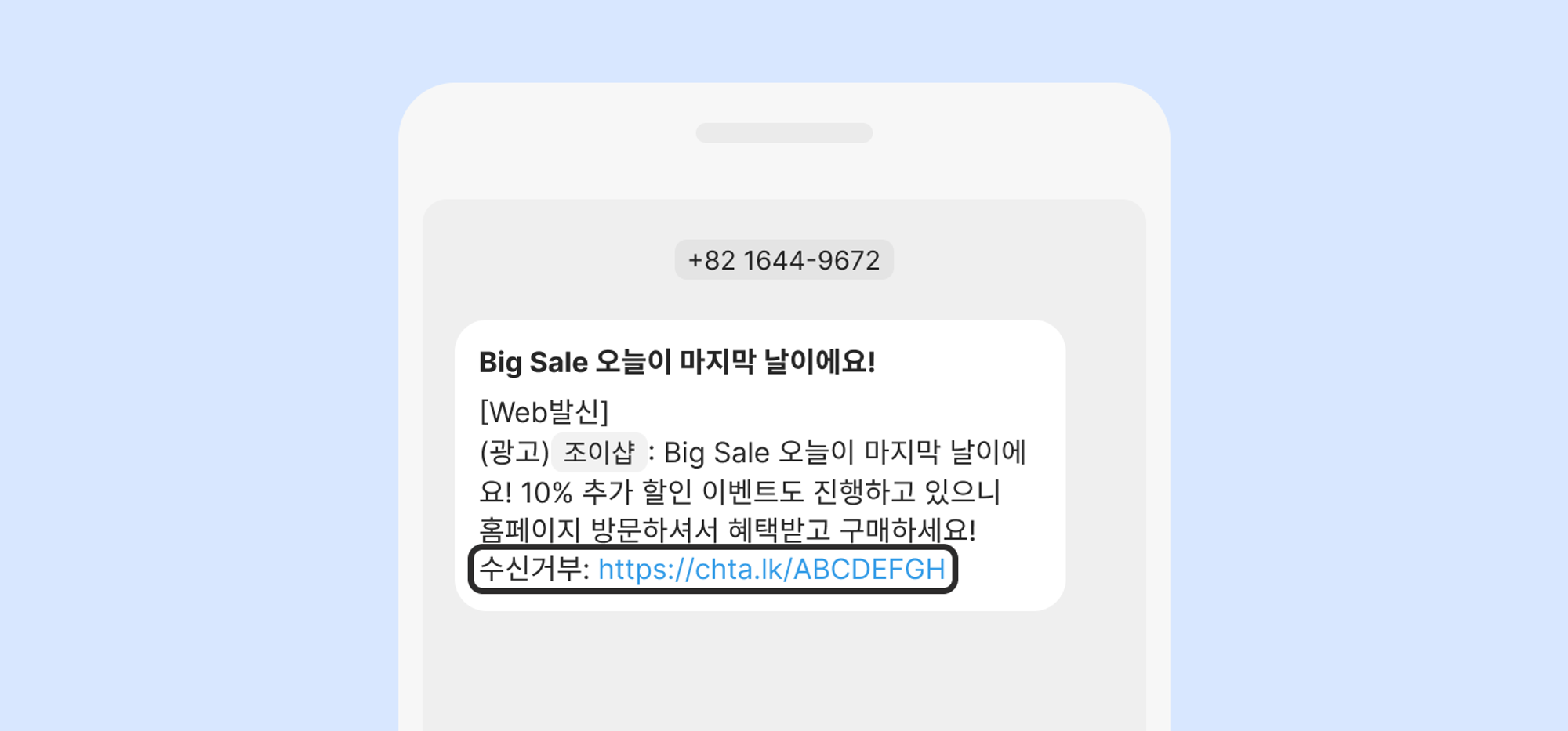Viewport: 1568px width, 731px height.
Task: Click the (광고) advertisement marker text
Action: (514, 453)
